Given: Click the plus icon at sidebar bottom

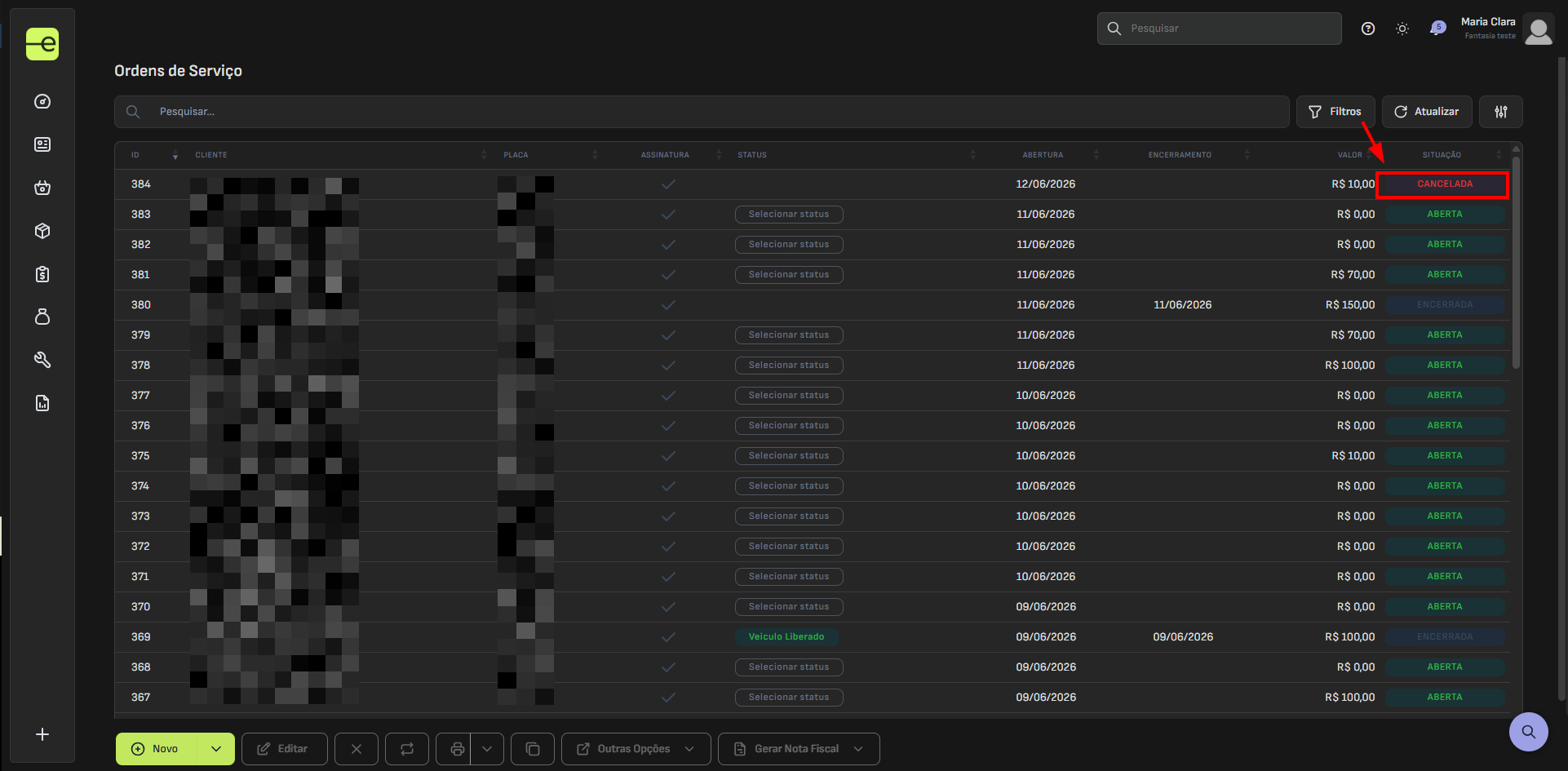Looking at the screenshot, I should coord(42,734).
